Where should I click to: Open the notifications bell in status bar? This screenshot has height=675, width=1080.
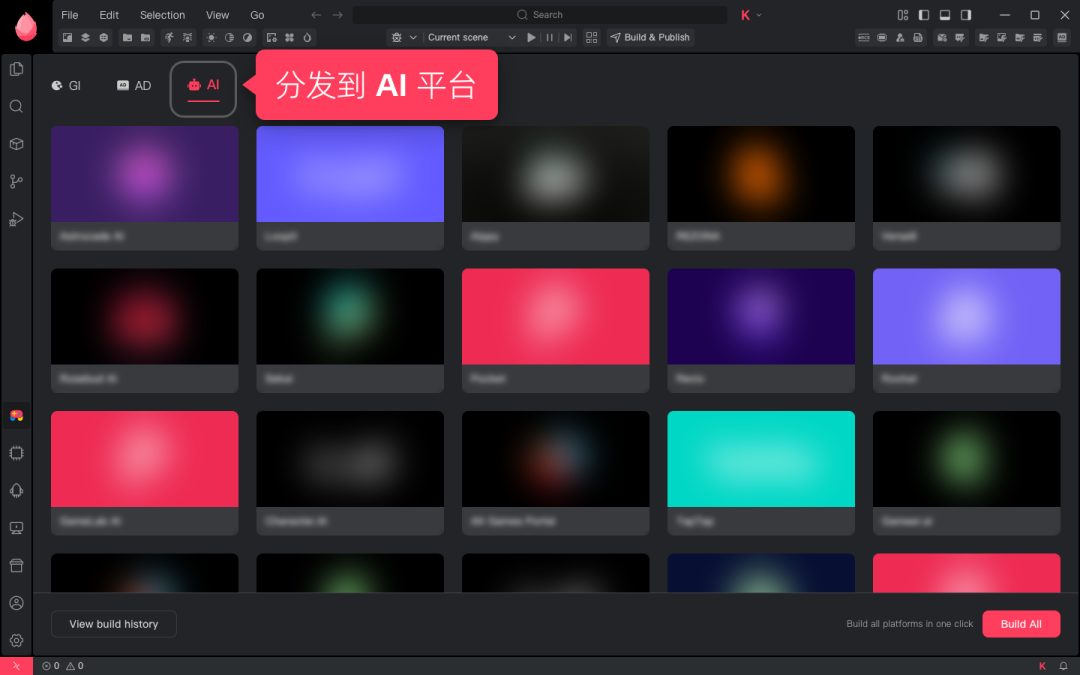click(1063, 666)
